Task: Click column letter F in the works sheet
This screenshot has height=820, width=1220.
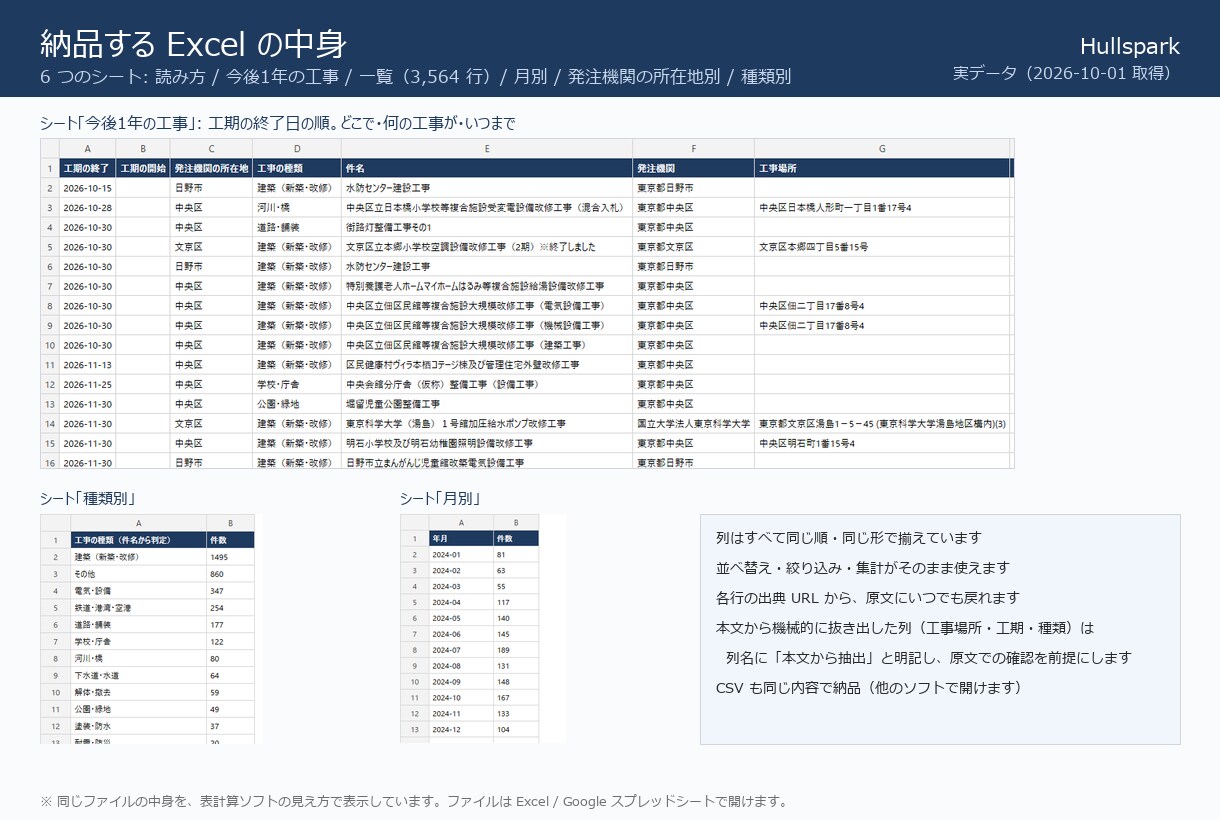Action: [x=693, y=149]
